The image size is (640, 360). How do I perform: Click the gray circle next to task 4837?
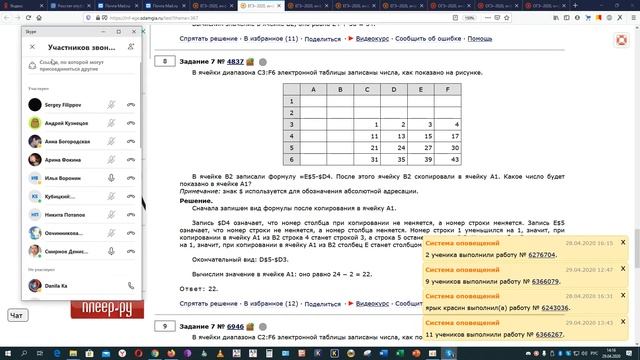click(x=263, y=62)
